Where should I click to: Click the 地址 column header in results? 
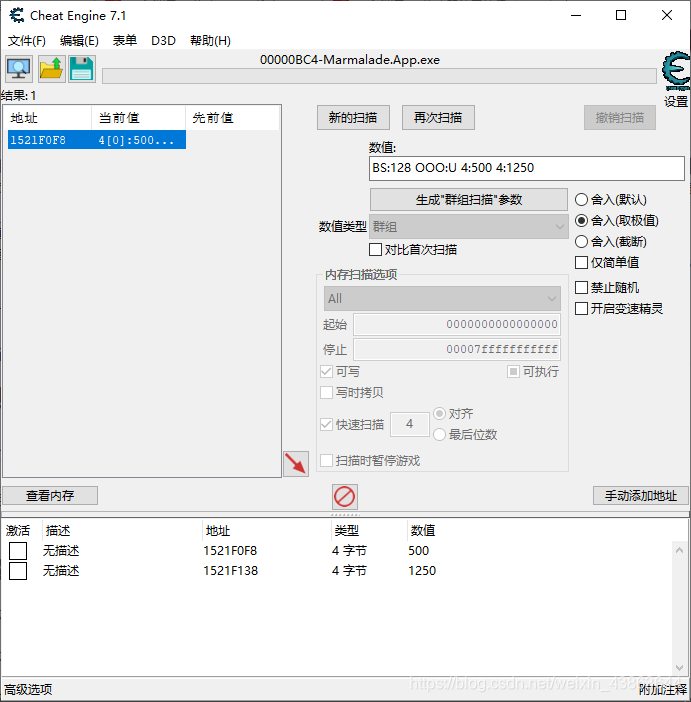pyautogui.click(x=49, y=118)
